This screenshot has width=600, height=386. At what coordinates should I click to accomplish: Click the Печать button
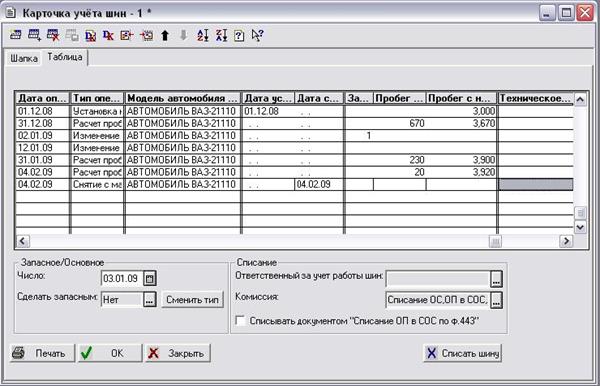tap(42, 353)
